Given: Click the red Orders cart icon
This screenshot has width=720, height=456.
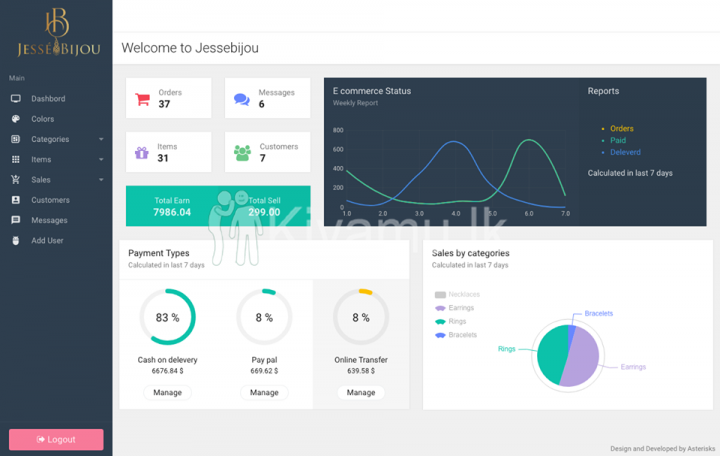Looking at the screenshot, I should pyautogui.click(x=143, y=99).
